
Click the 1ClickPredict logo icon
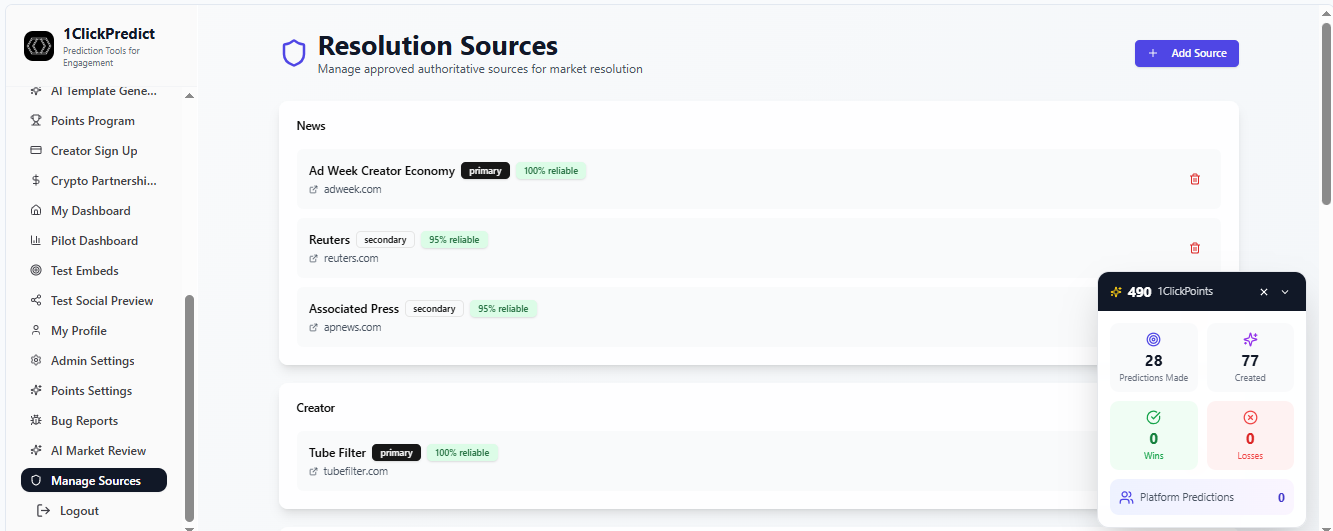39,46
